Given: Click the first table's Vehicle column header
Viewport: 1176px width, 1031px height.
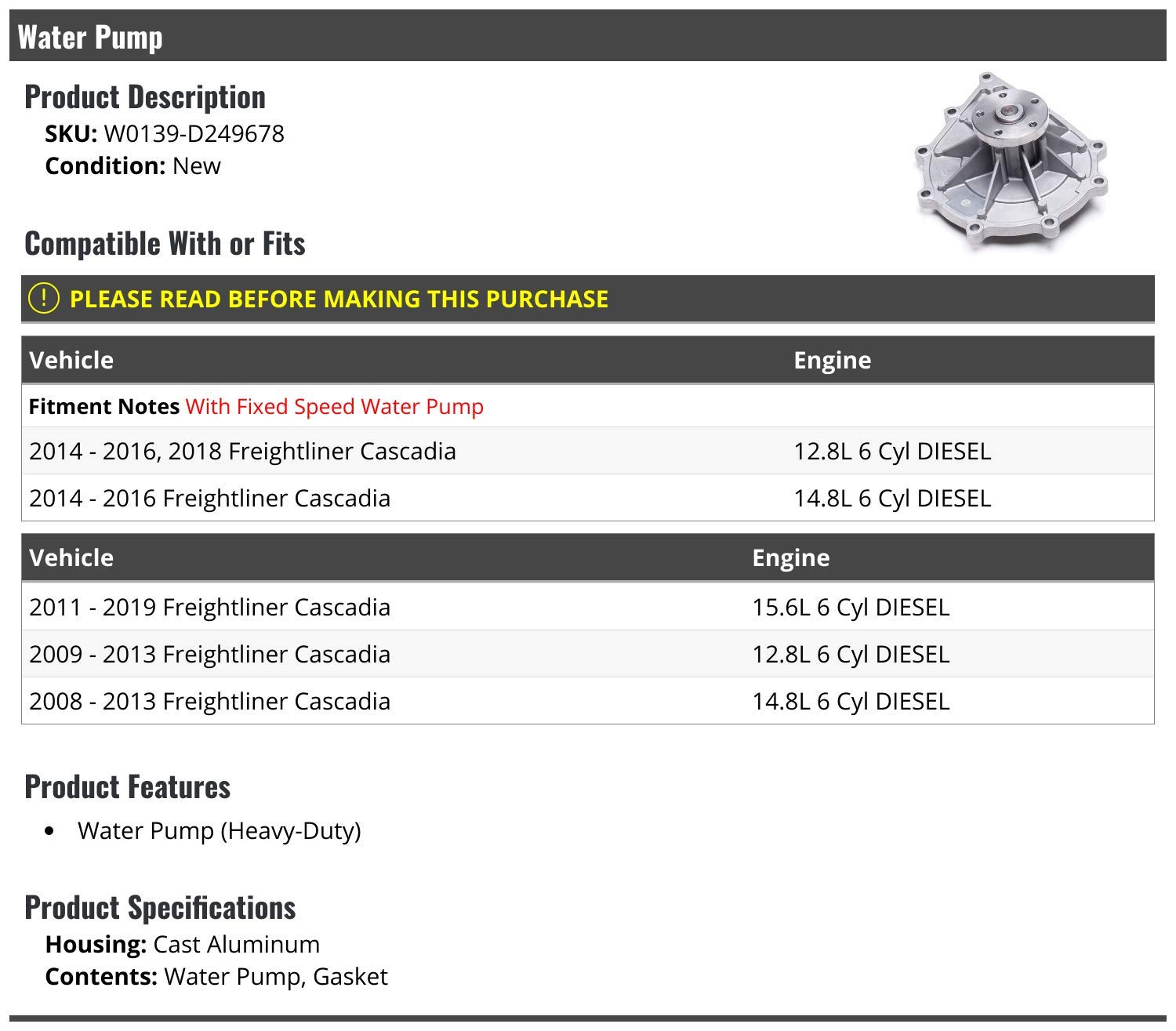Looking at the screenshot, I should click(x=71, y=361).
